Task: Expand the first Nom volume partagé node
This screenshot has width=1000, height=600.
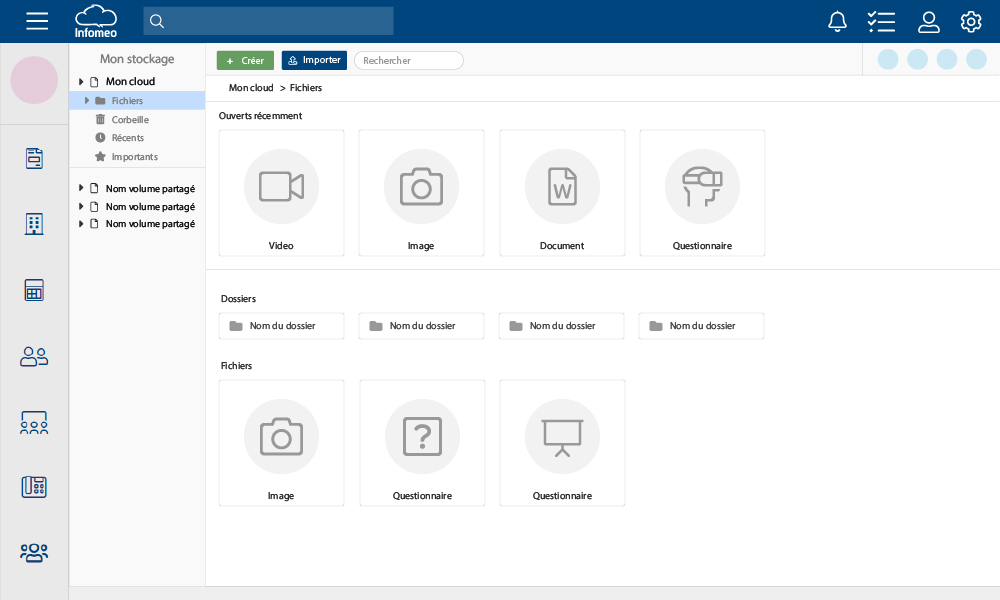Action: [81, 188]
